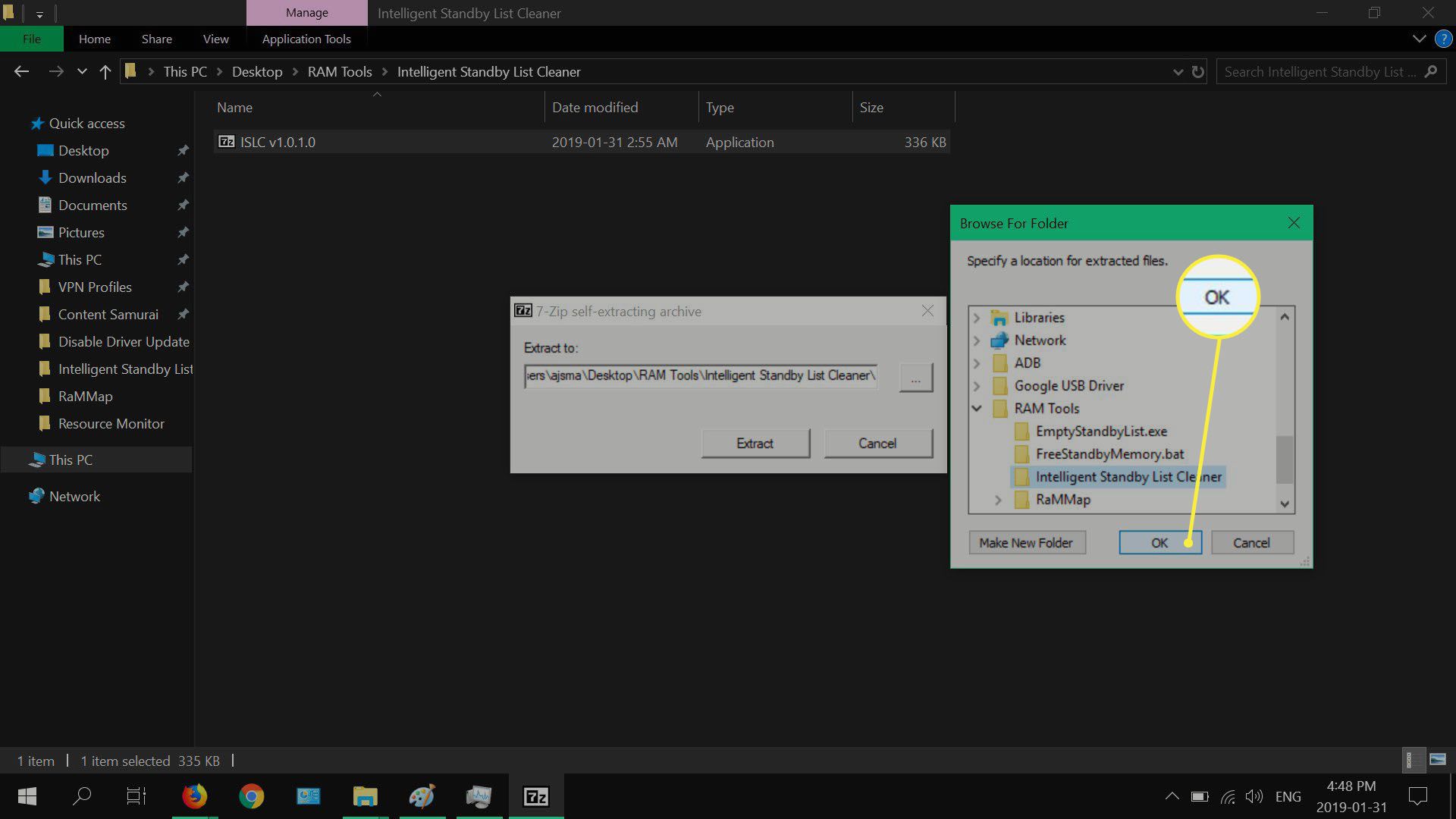The height and width of the screenshot is (819, 1456).
Task: Sort by Type column header
Action: tap(775, 108)
